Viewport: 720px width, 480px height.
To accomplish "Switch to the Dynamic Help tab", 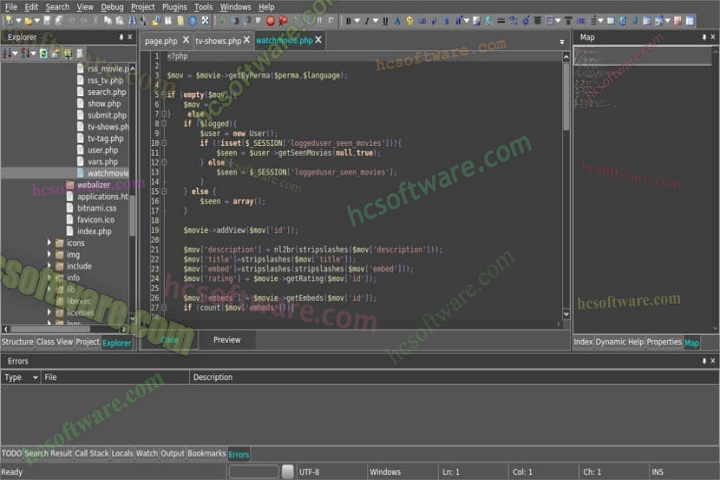I will [619, 342].
